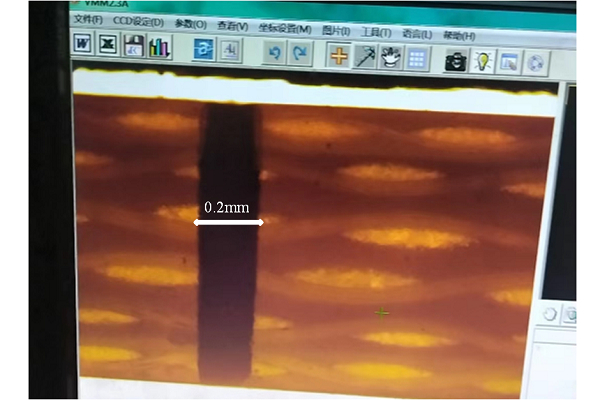Open the 坐标设置(M) menu
The height and width of the screenshot is (400, 600).
click(x=285, y=28)
